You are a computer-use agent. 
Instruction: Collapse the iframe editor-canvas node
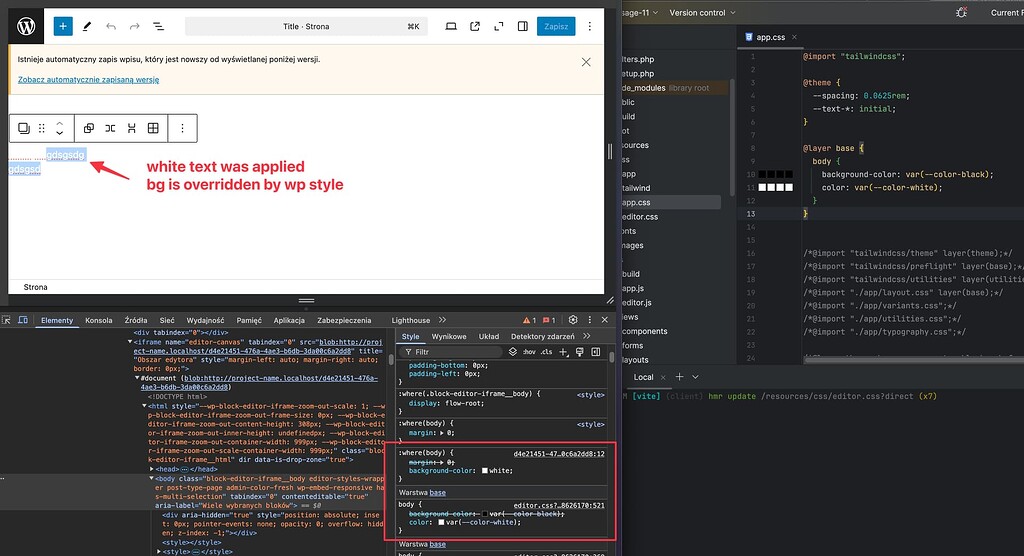pos(129,342)
